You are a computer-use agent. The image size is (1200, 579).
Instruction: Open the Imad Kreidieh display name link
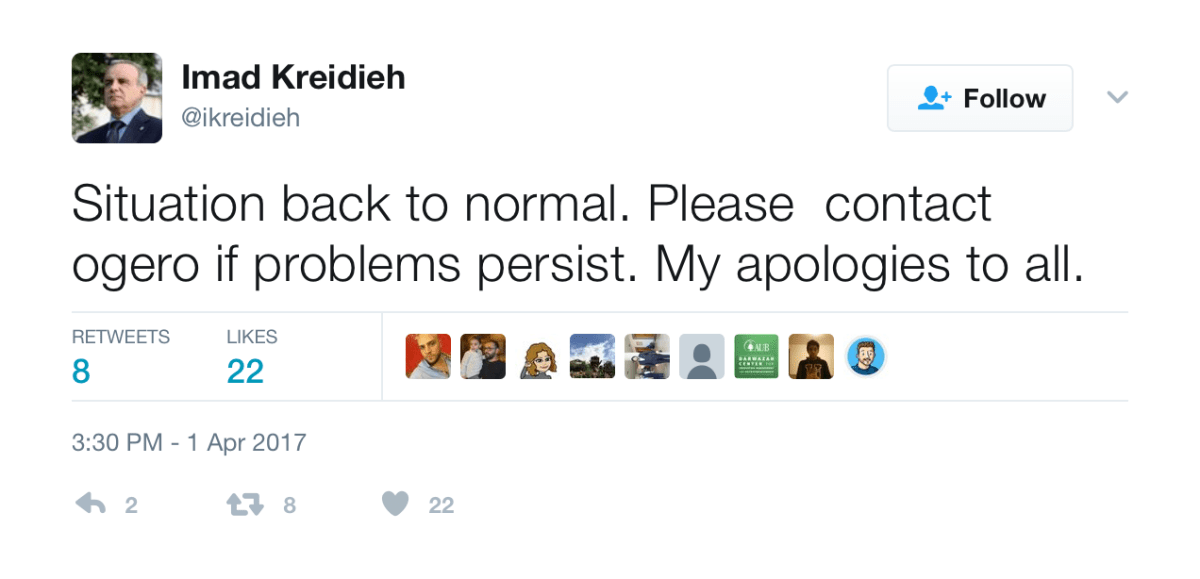click(x=293, y=77)
